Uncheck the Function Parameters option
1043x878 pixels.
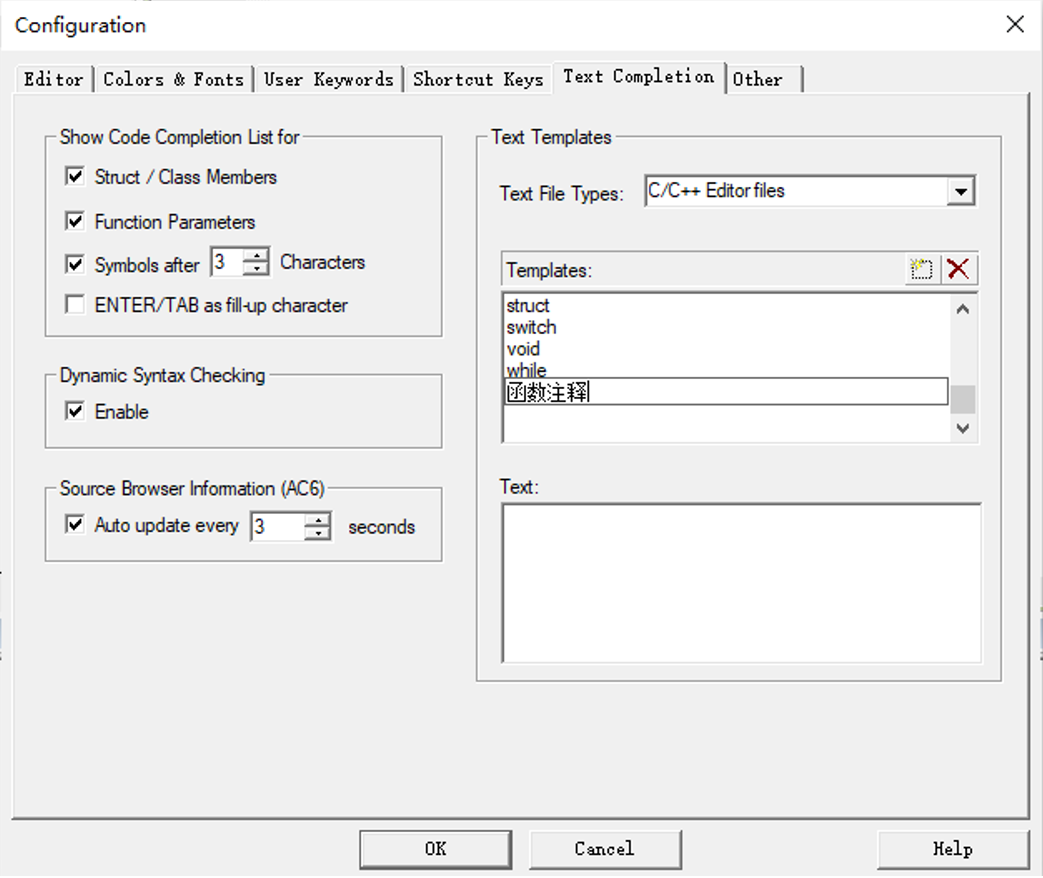pos(75,221)
